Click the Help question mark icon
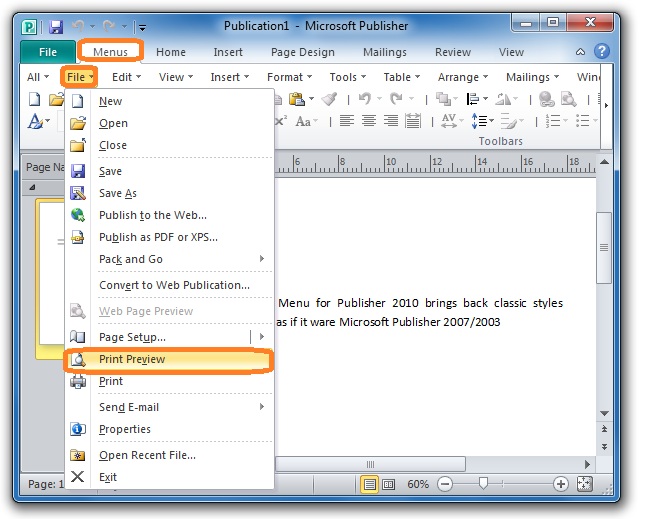The image size is (647, 519). [x=602, y=52]
